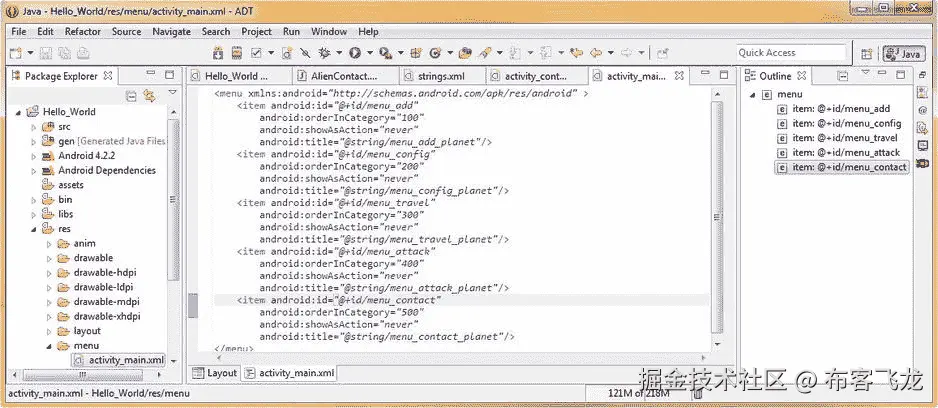Click the Back navigation arrow icon
Screen dimensions: 938x408
[x=596, y=53]
